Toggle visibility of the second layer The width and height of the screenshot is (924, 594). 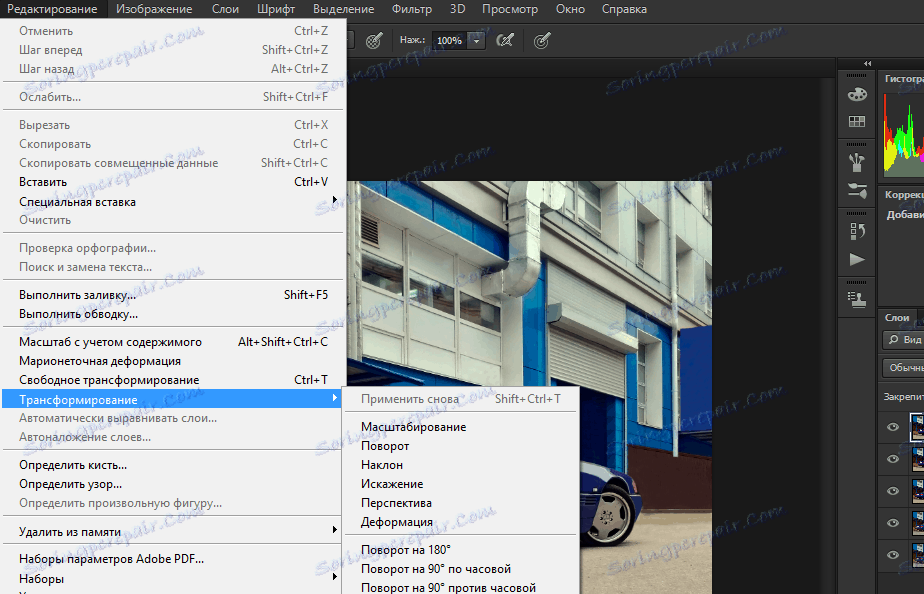coord(893,459)
